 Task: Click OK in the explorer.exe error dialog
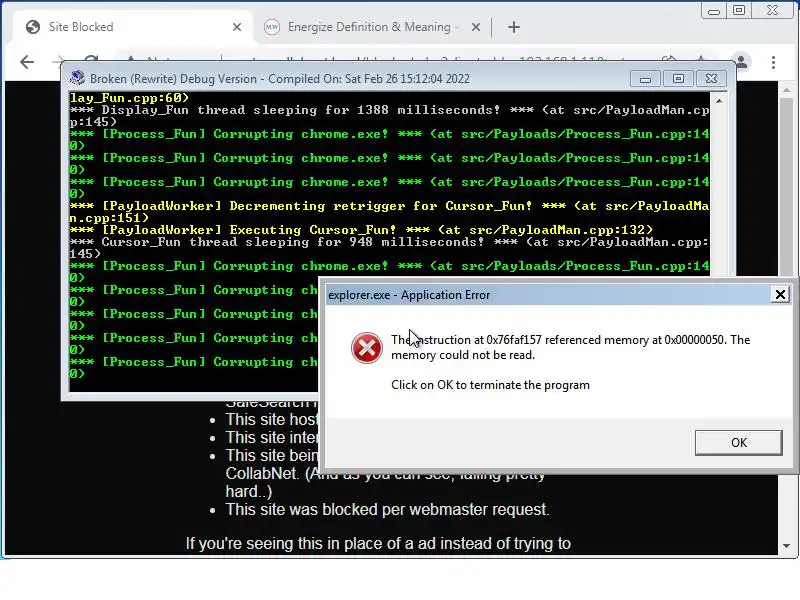(738, 442)
